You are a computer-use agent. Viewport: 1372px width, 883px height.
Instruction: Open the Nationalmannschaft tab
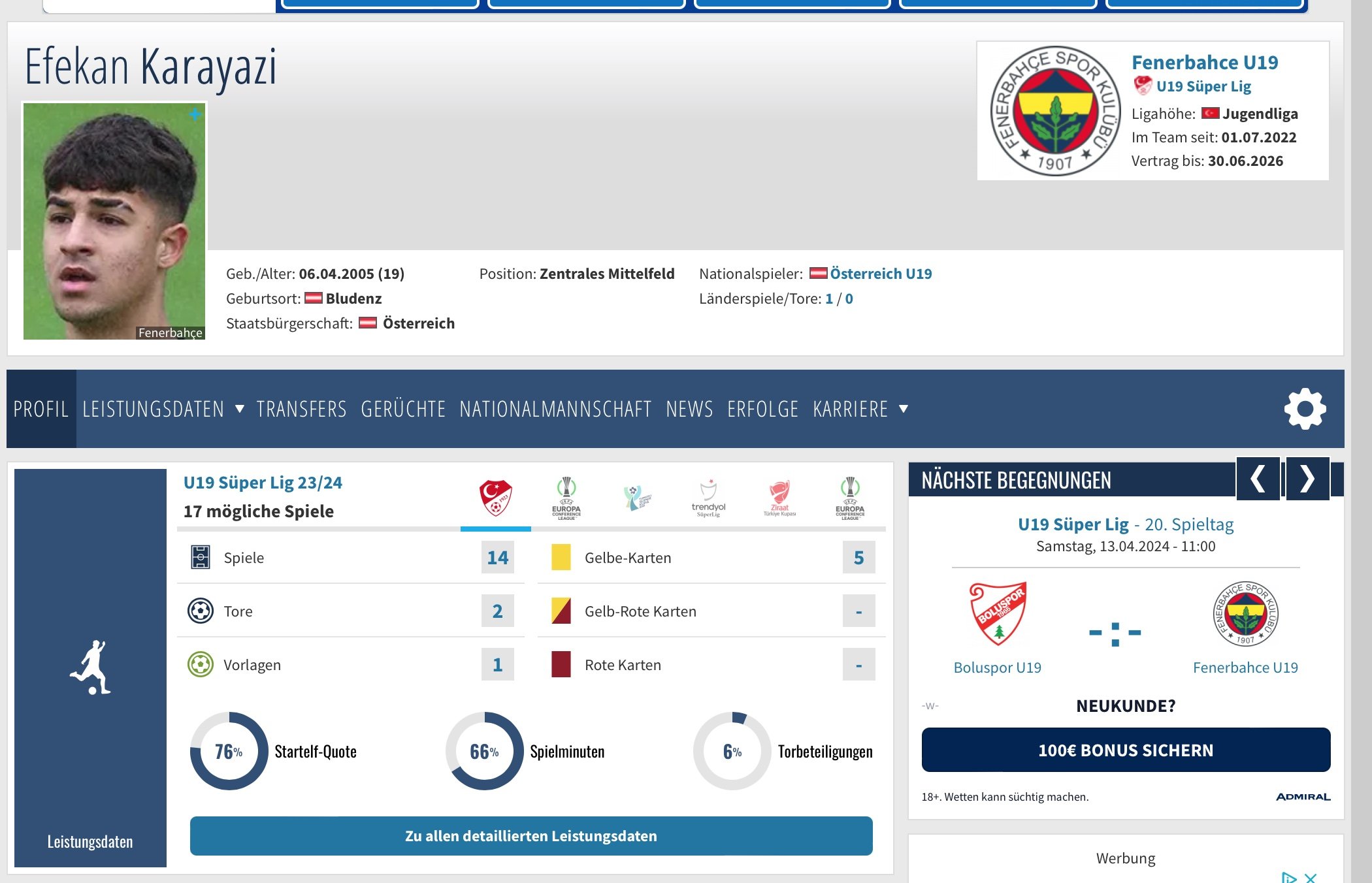click(555, 409)
